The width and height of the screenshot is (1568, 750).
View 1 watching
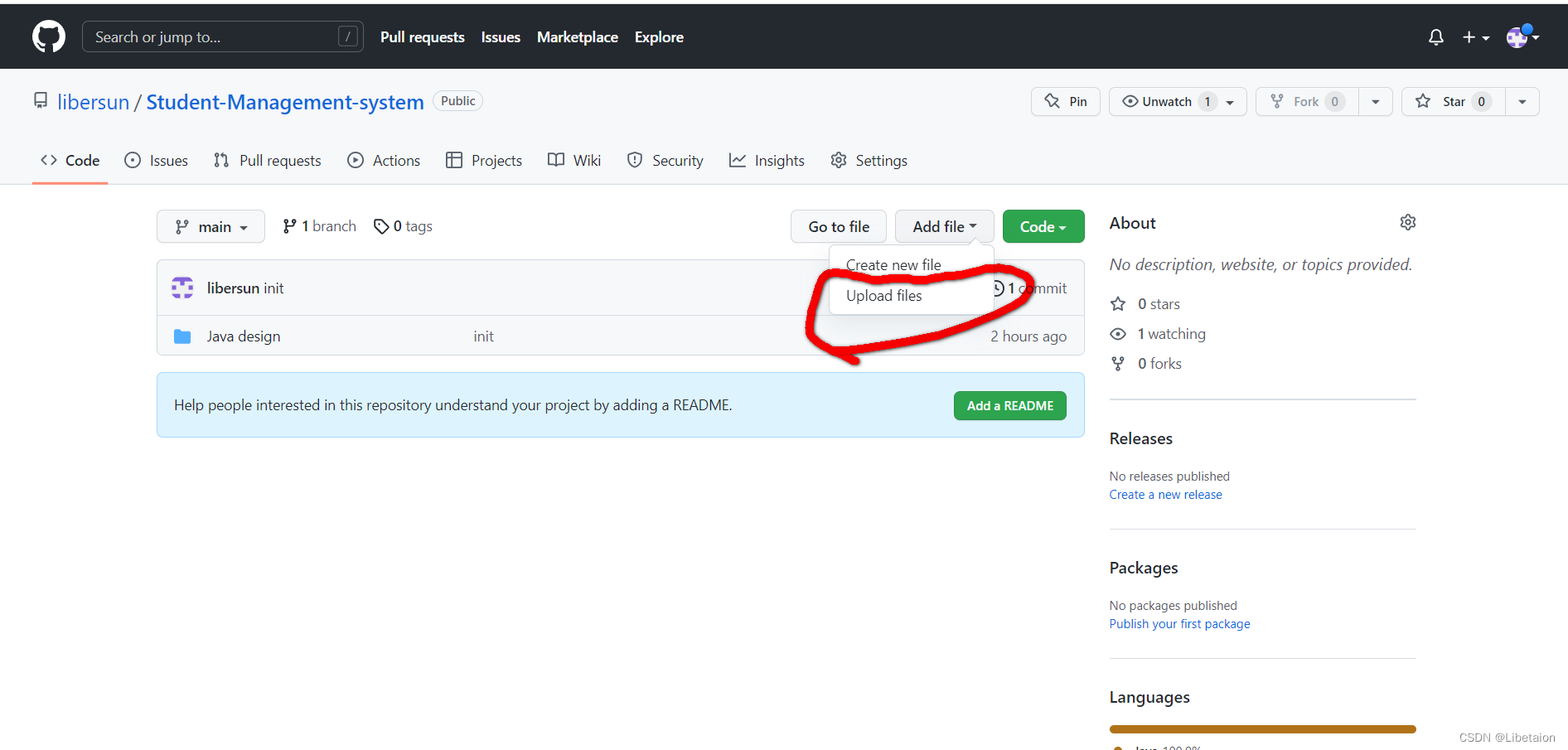(x=1159, y=334)
